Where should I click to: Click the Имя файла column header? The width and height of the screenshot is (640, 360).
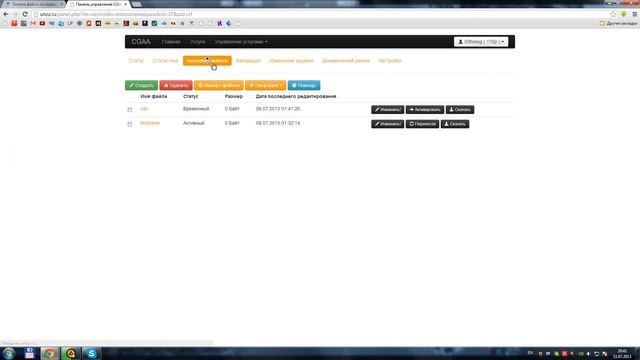pyautogui.click(x=153, y=96)
